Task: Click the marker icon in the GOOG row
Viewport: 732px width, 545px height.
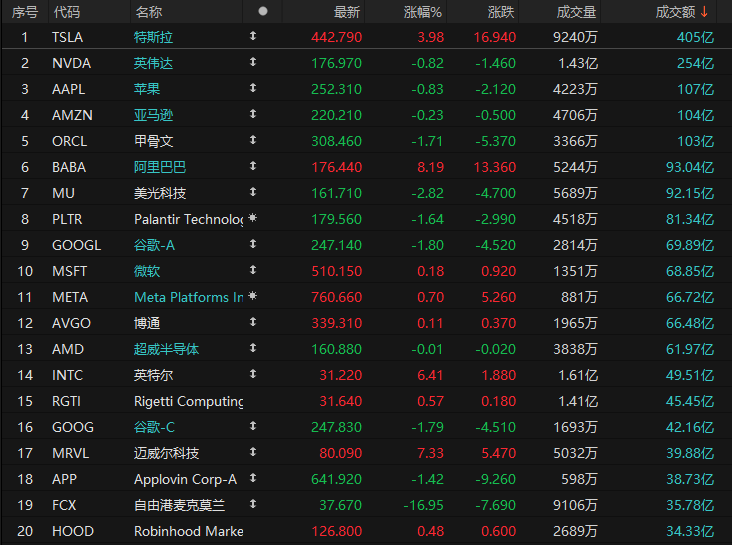Action: [253, 426]
